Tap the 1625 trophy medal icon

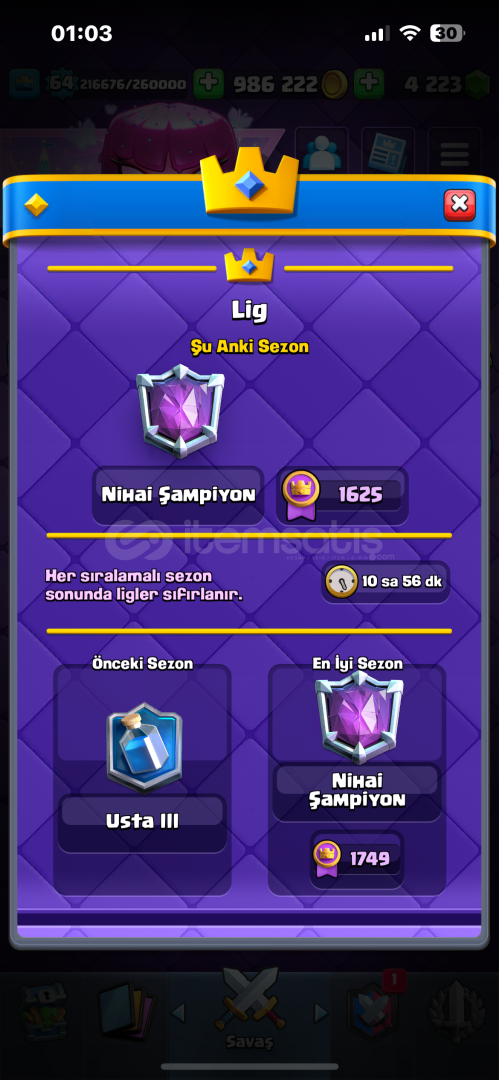[302, 495]
